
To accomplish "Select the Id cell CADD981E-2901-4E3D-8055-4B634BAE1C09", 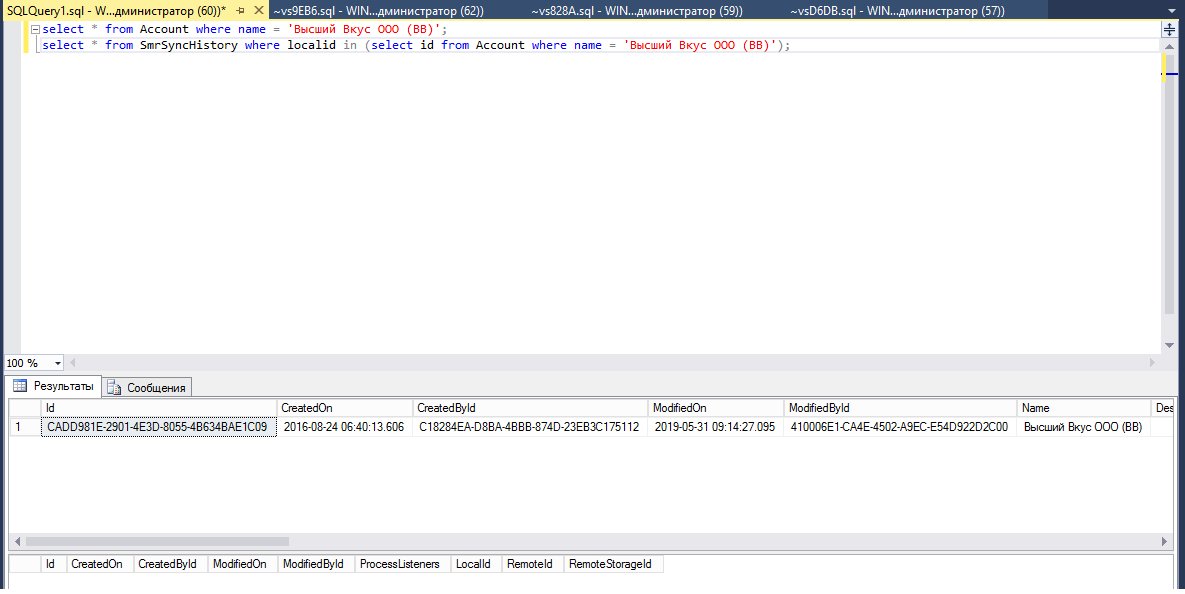I will click(x=159, y=427).
